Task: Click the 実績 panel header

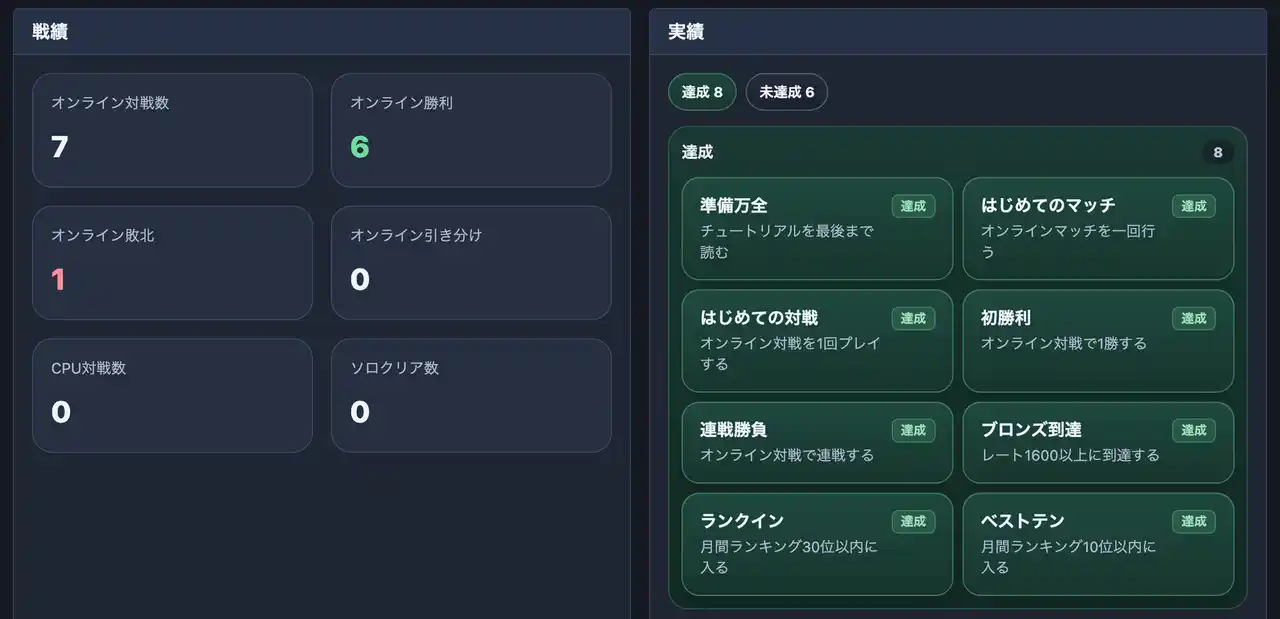Action: coord(958,32)
